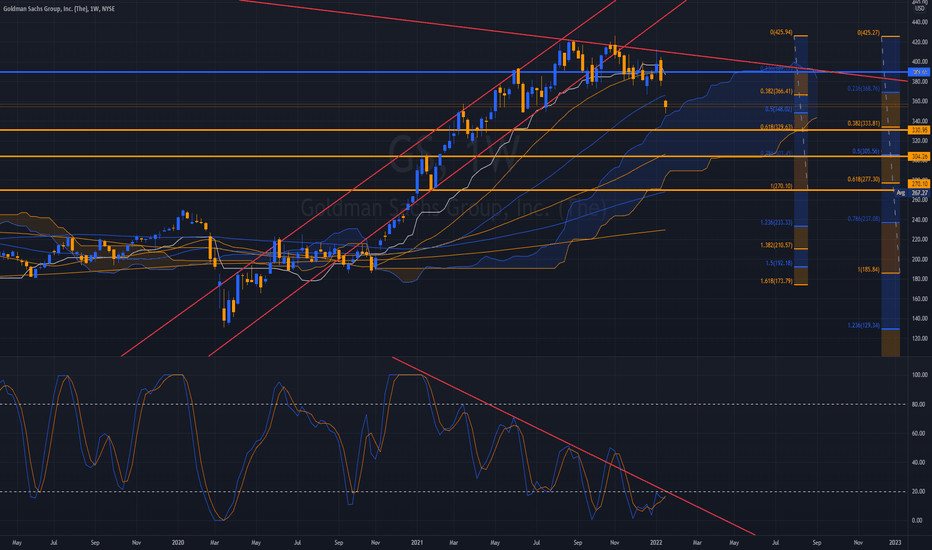Open the USD currency selector
The image size is (932, 550).
(919, 9)
